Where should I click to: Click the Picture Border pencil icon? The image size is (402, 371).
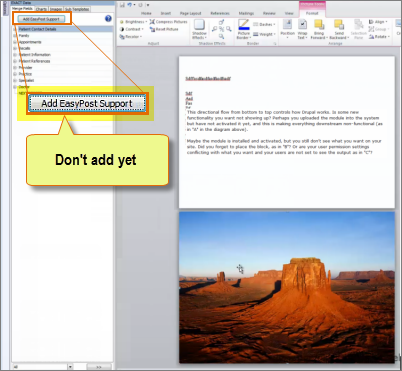[x=244, y=25]
